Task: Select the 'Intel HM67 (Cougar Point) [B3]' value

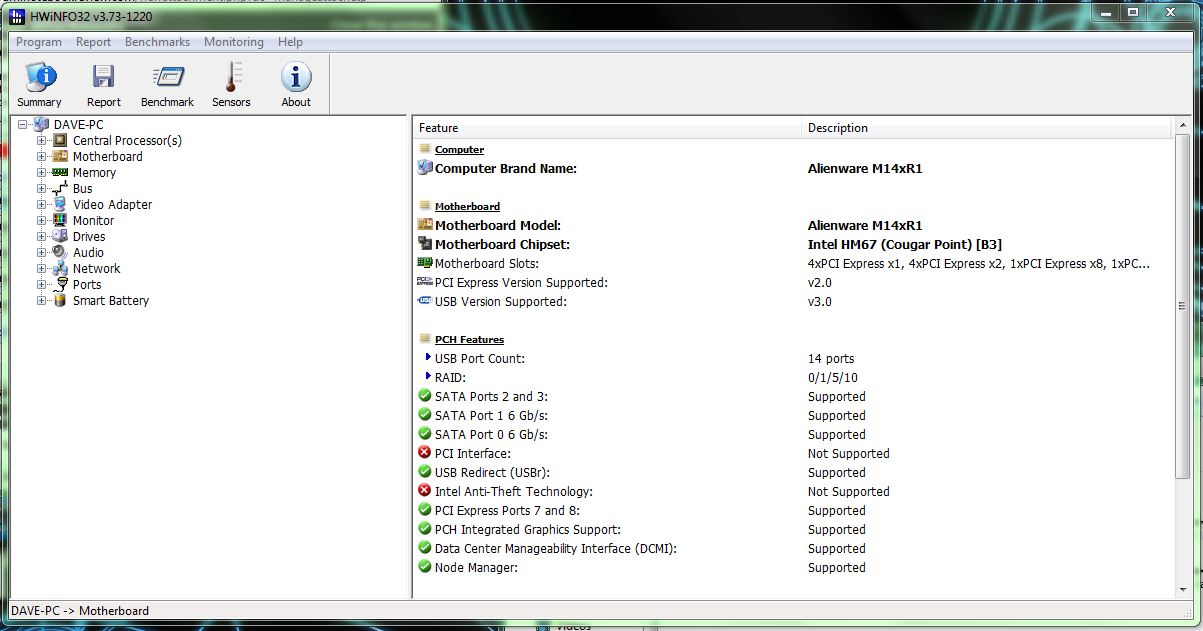Action: [x=905, y=244]
